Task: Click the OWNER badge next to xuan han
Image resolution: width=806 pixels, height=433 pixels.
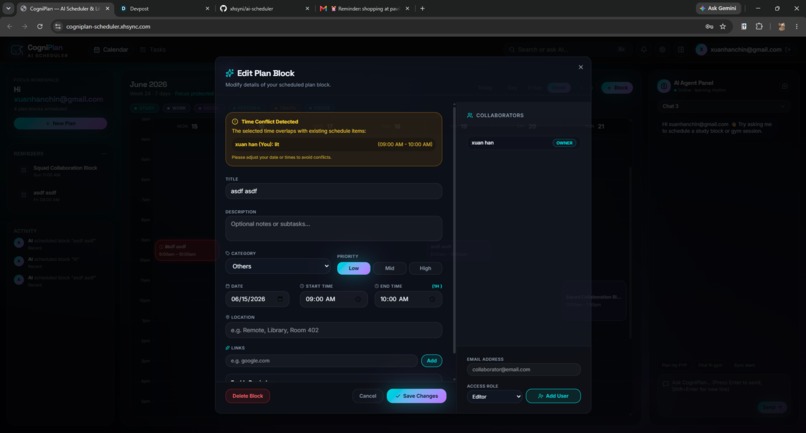Action: [x=564, y=143]
